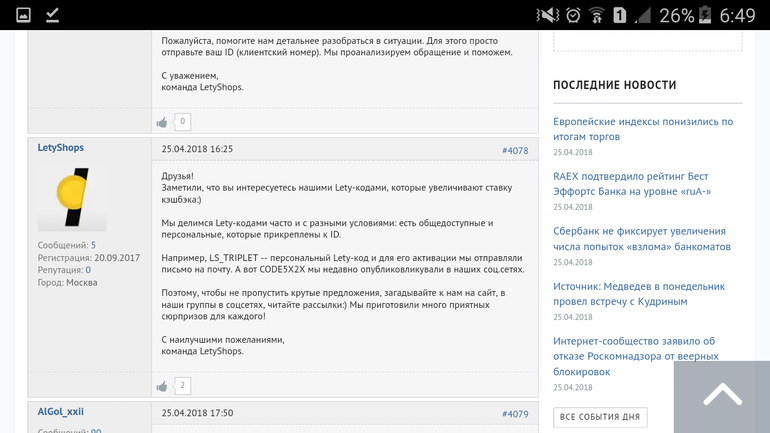Open AlGol_xxii user profile
Viewport: 770px width, 433px height.
(61, 412)
